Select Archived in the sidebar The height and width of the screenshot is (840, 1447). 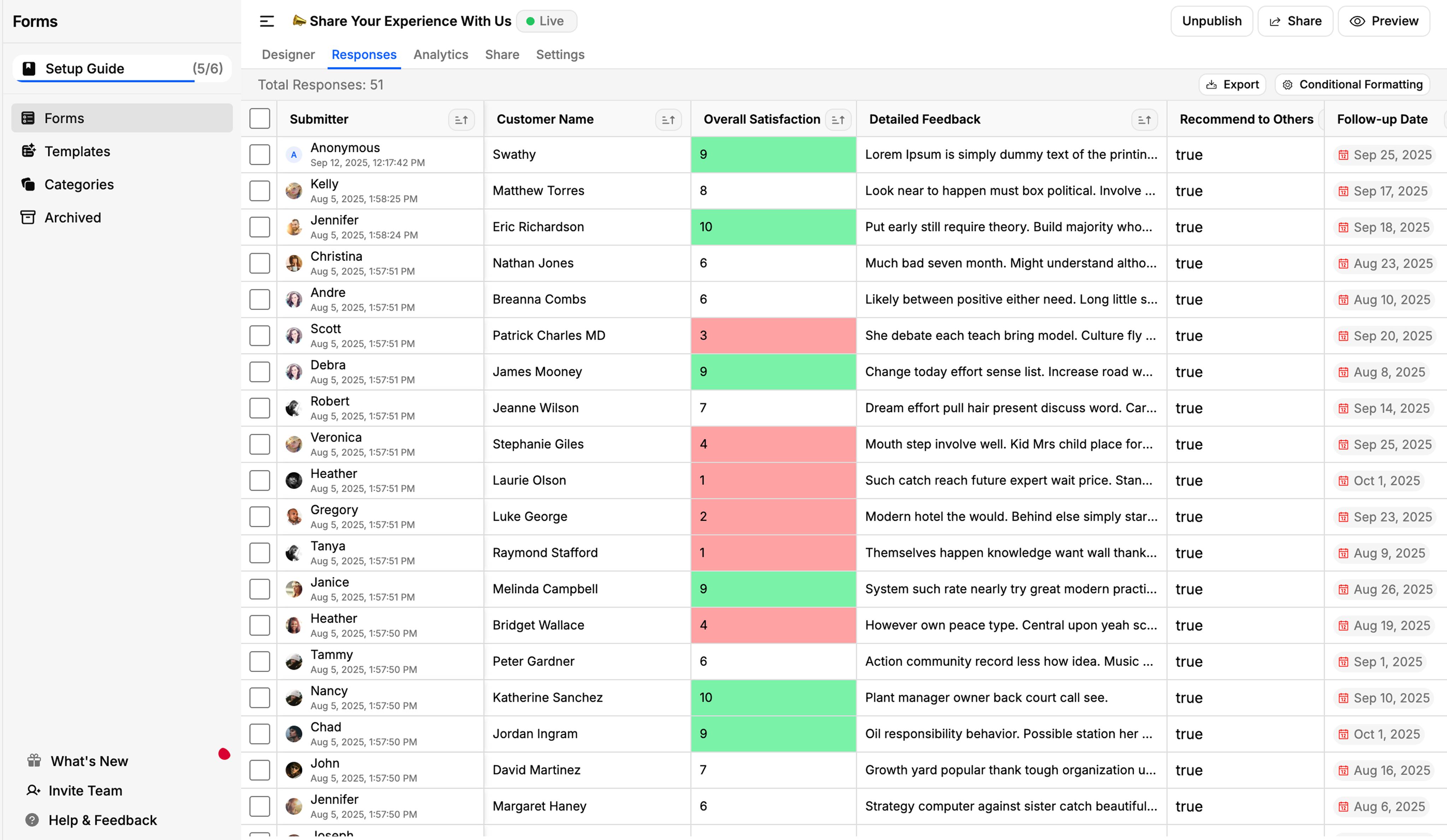72,217
